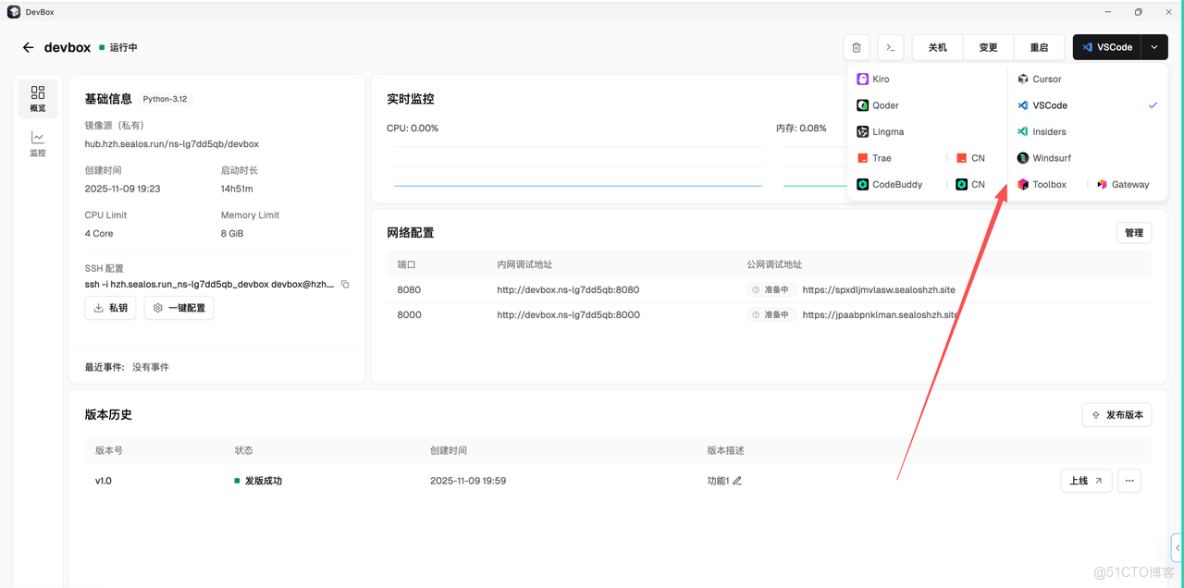Open the 概览 overview panel in the sidebar

pos(37,98)
